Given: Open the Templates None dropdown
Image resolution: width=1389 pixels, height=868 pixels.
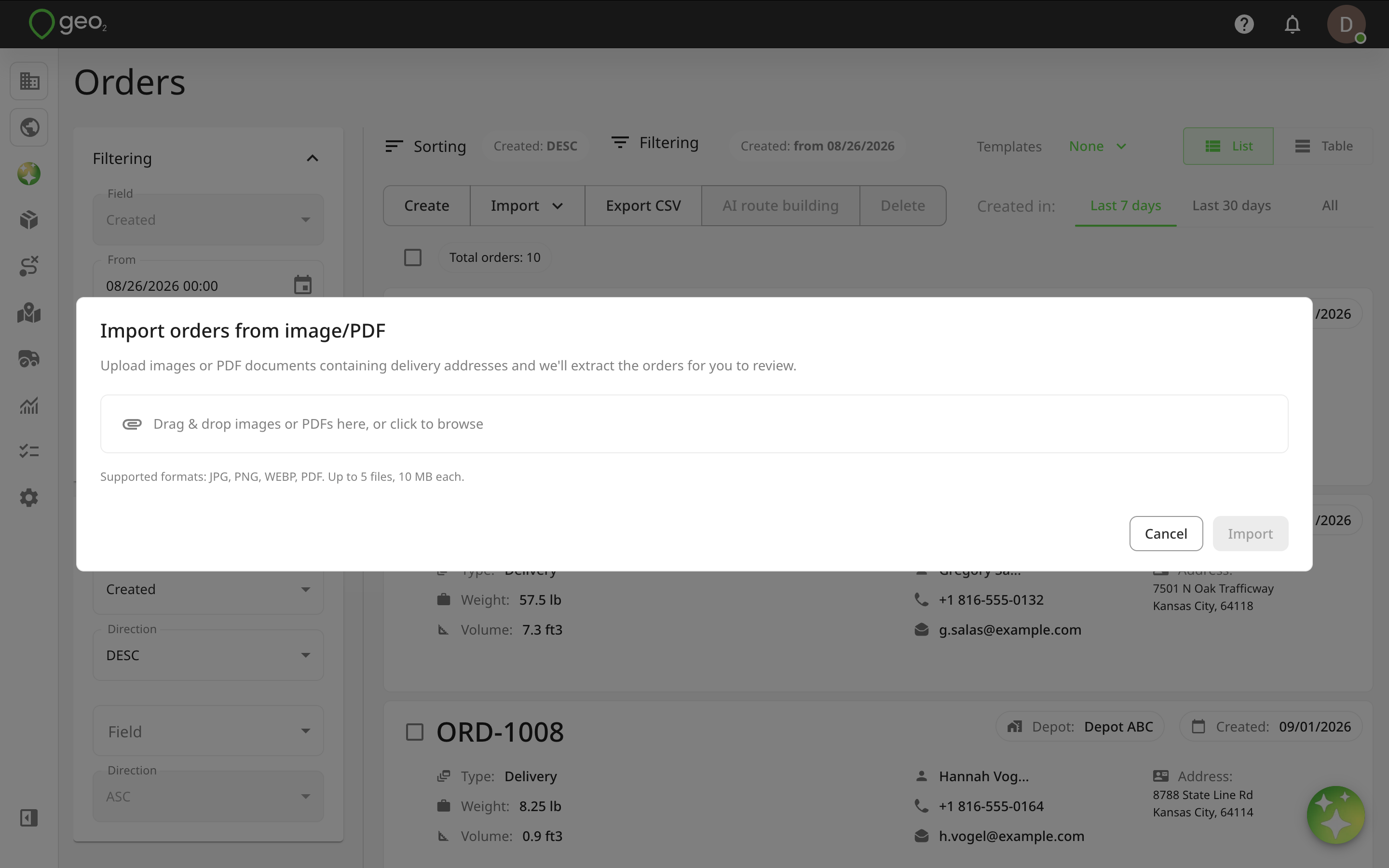Looking at the screenshot, I should point(1097,147).
